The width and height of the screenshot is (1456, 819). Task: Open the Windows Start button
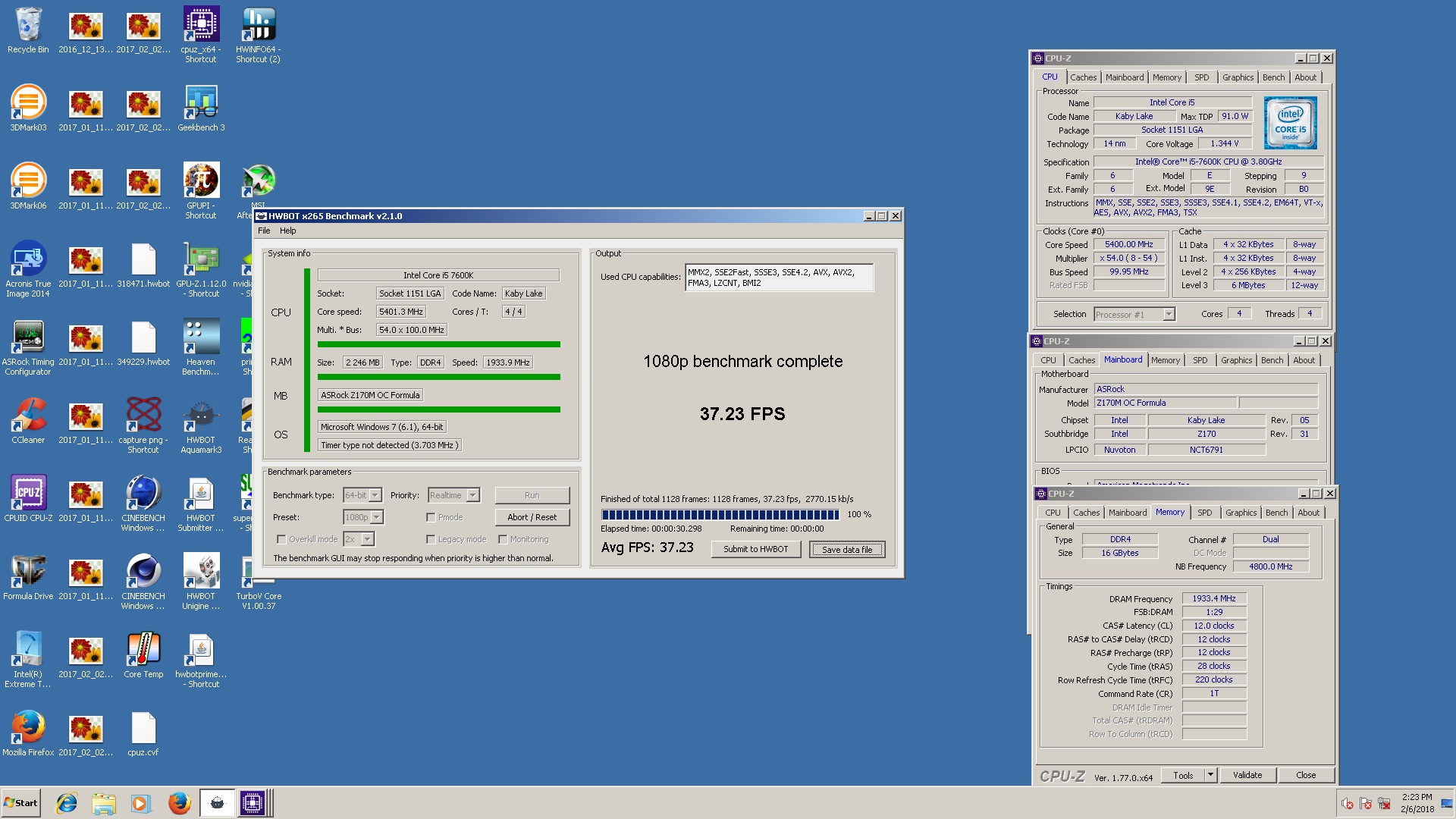tap(20, 803)
